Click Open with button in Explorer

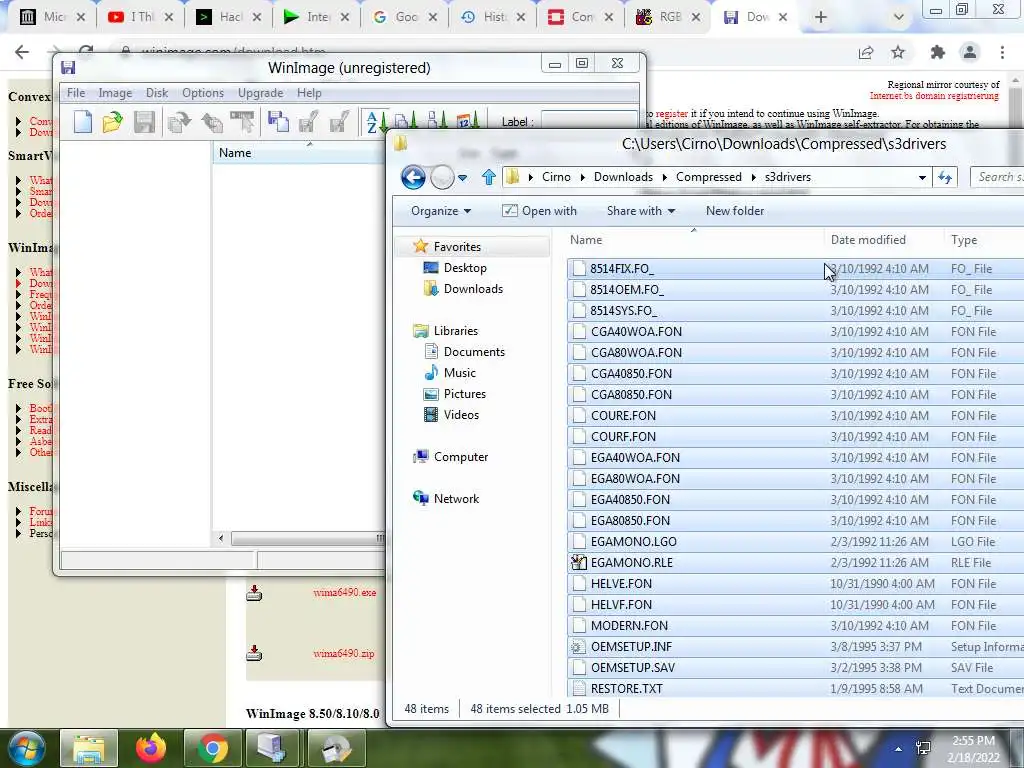click(x=539, y=211)
